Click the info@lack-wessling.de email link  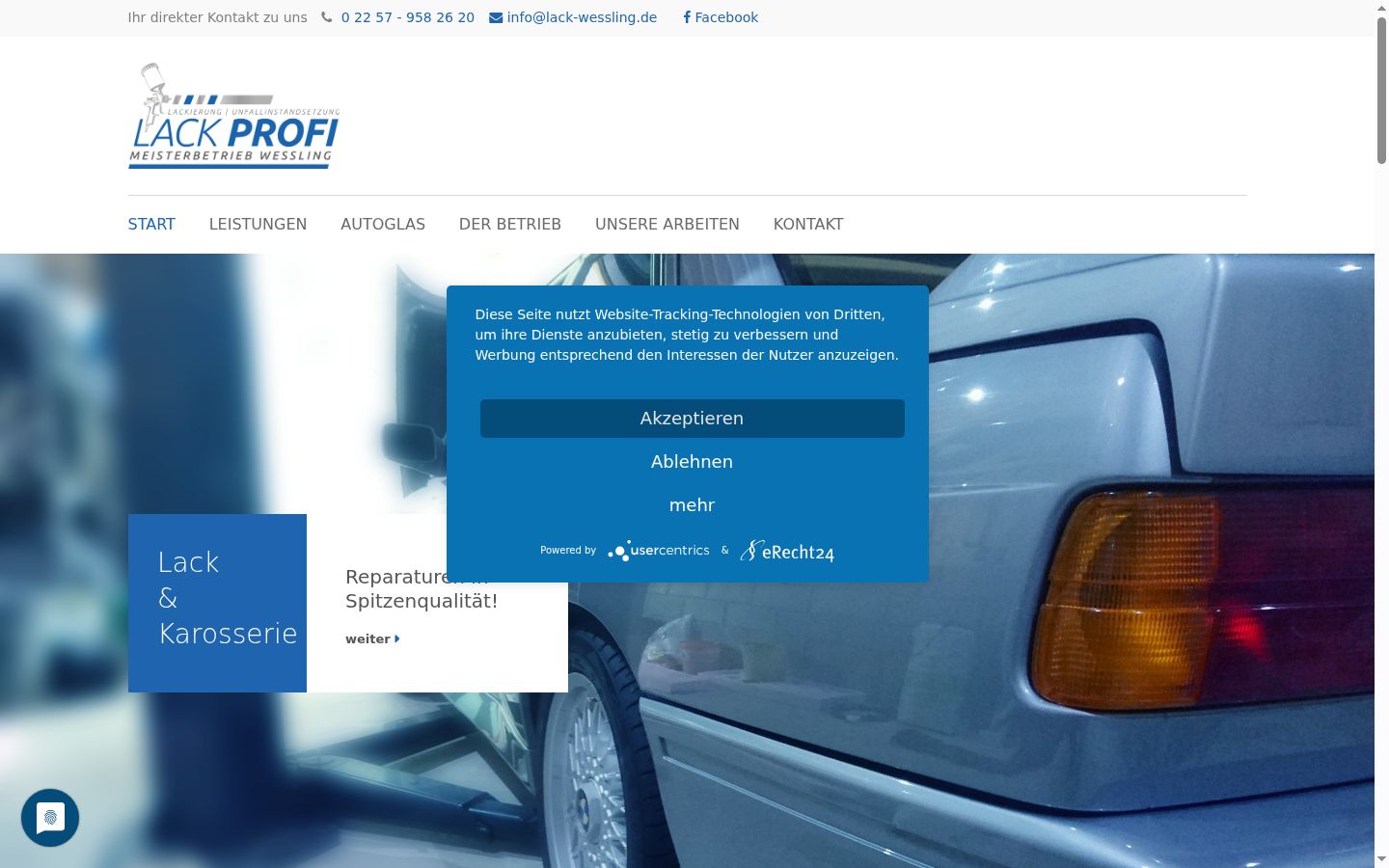[x=582, y=17]
